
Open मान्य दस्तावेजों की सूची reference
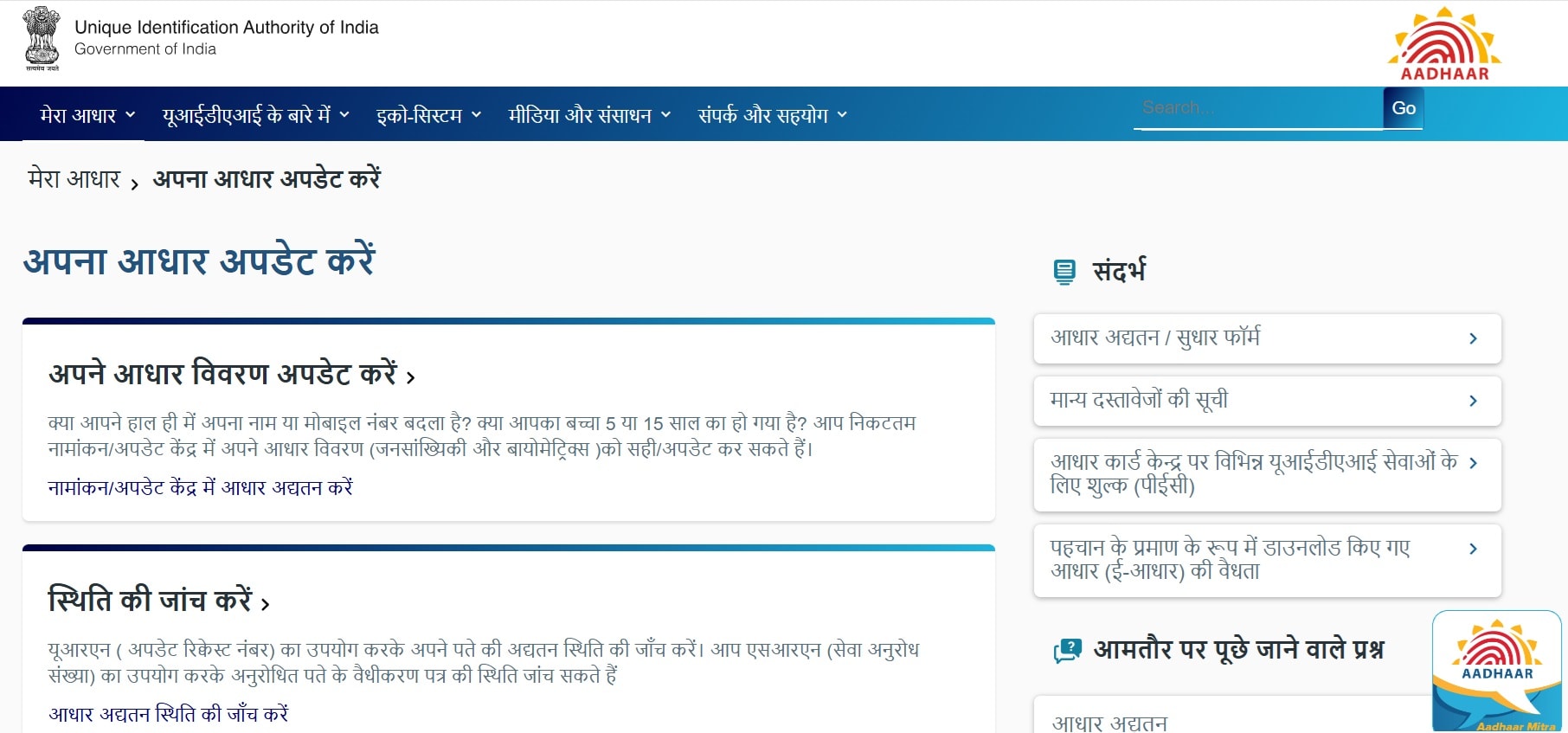point(1267,401)
